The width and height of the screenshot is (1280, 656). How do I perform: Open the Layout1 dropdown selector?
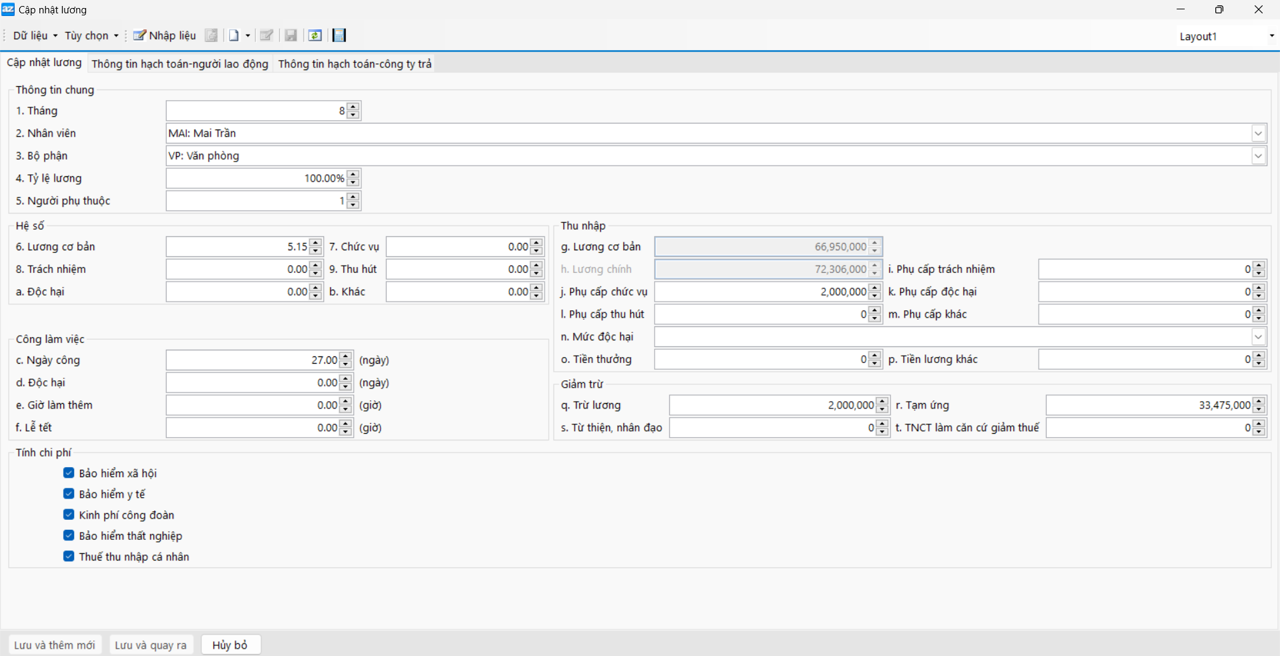[1271, 36]
